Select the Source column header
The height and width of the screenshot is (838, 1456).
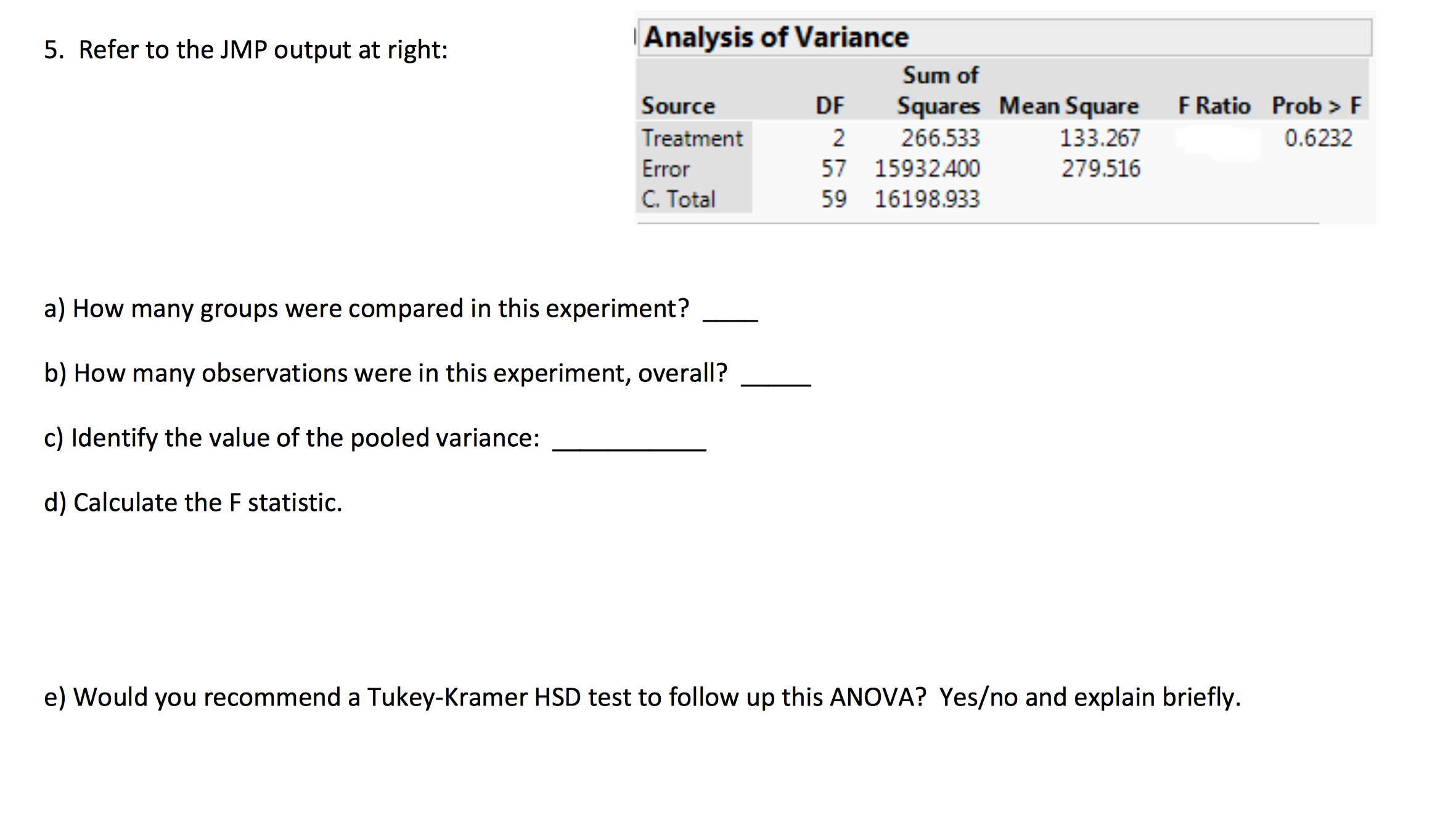678,106
